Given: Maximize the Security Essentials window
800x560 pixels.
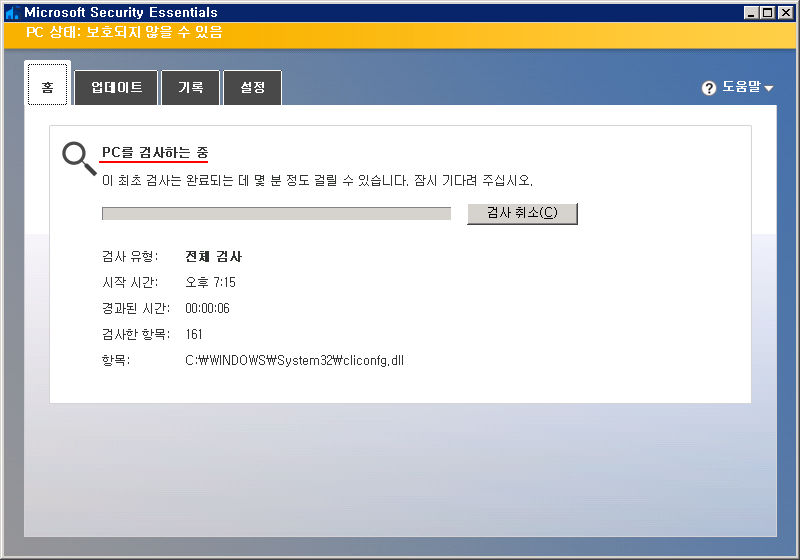Looking at the screenshot, I should [x=768, y=13].
